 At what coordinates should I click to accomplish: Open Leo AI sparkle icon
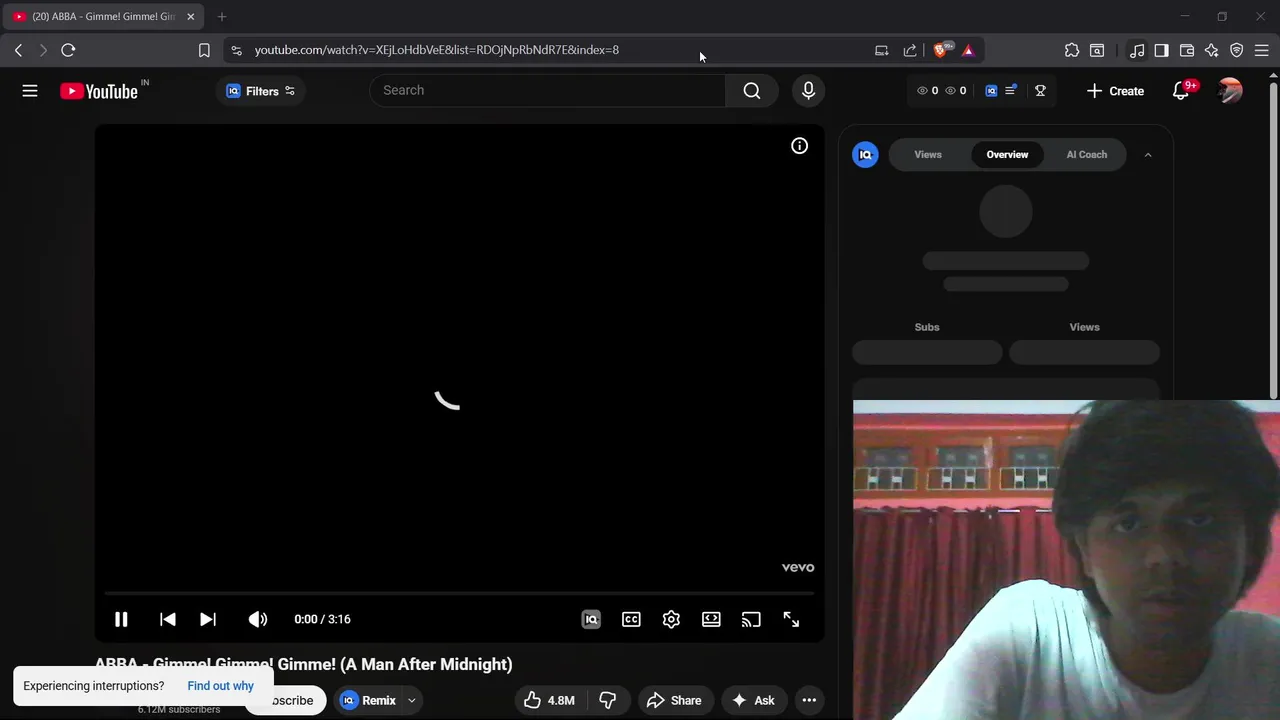pyautogui.click(x=1212, y=50)
